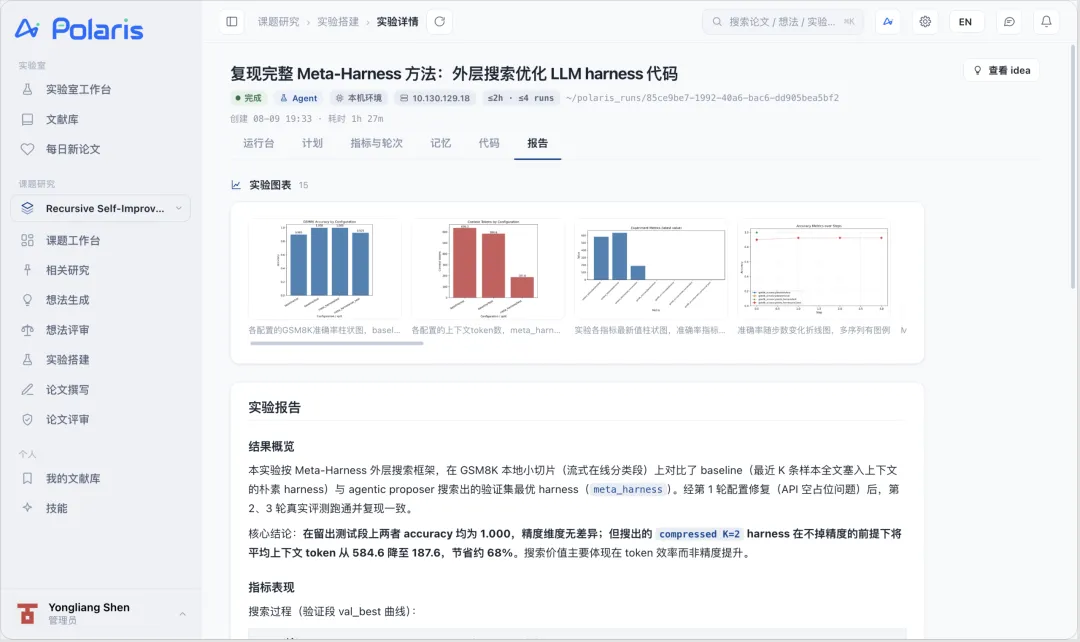The height and width of the screenshot is (642, 1080).
Task: Click the 指标表现 heading
Action: click(x=271, y=588)
